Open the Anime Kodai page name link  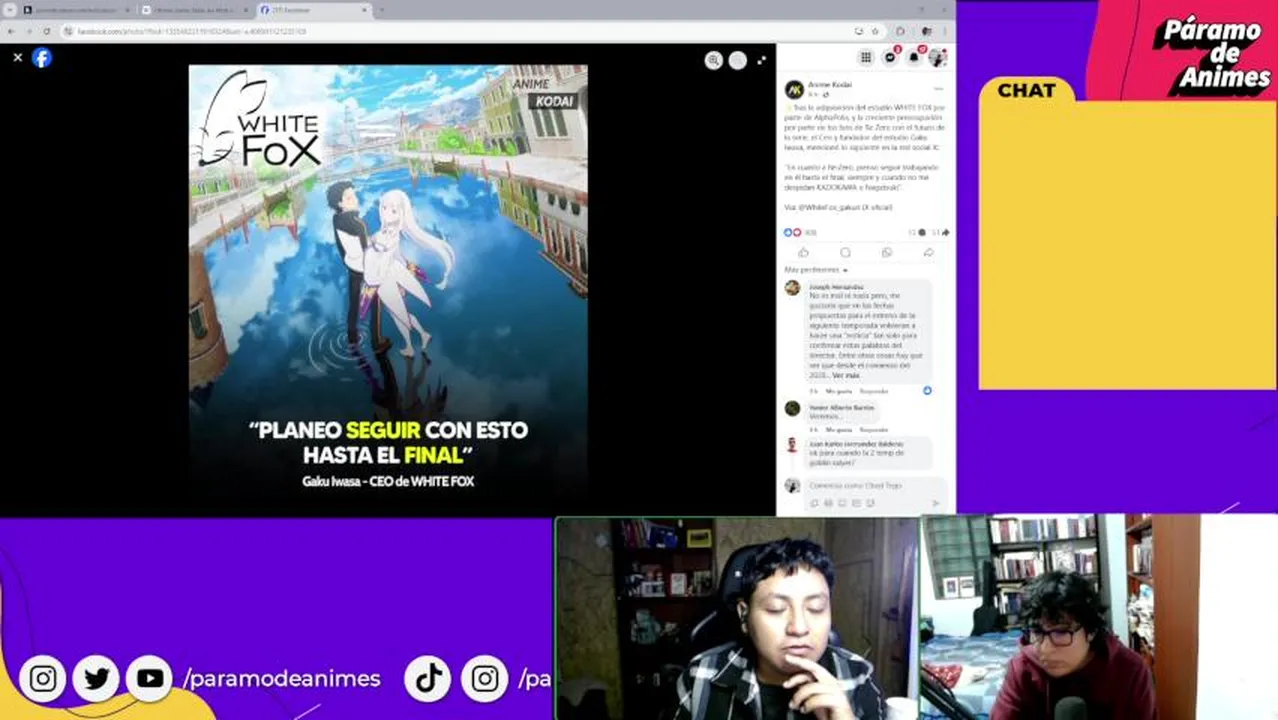830,85
